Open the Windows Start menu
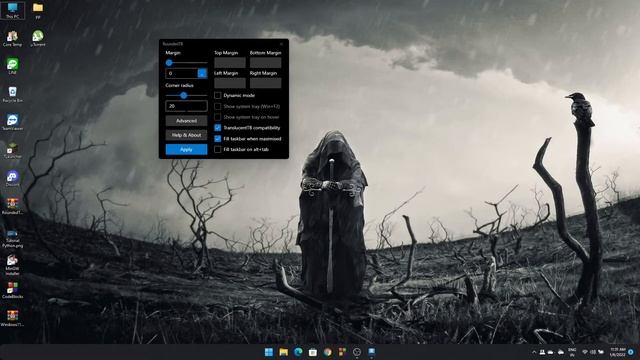Image resolution: width=640 pixels, height=360 pixels. (x=269, y=352)
